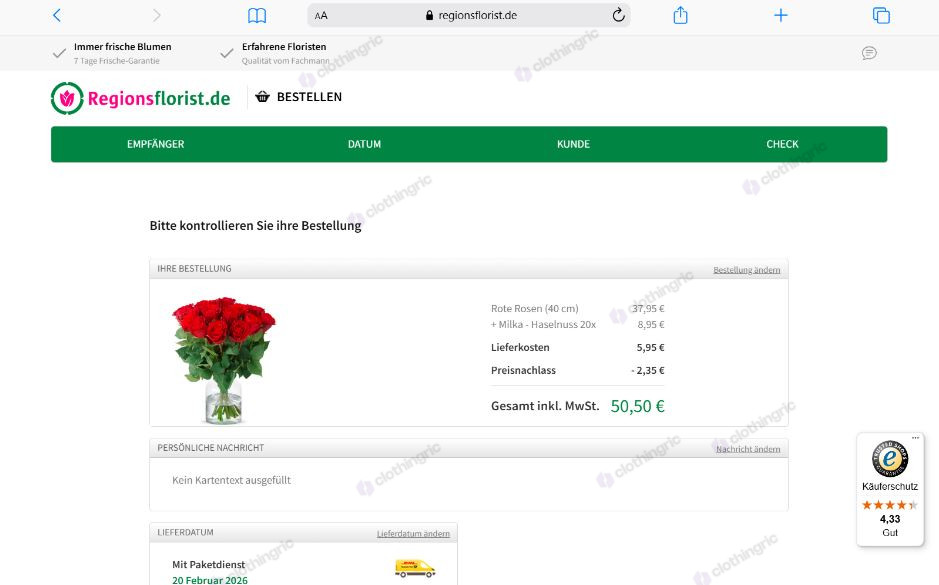Click the Lieferdatum ändern link
The width and height of the screenshot is (939, 585).
tap(413, 534)
